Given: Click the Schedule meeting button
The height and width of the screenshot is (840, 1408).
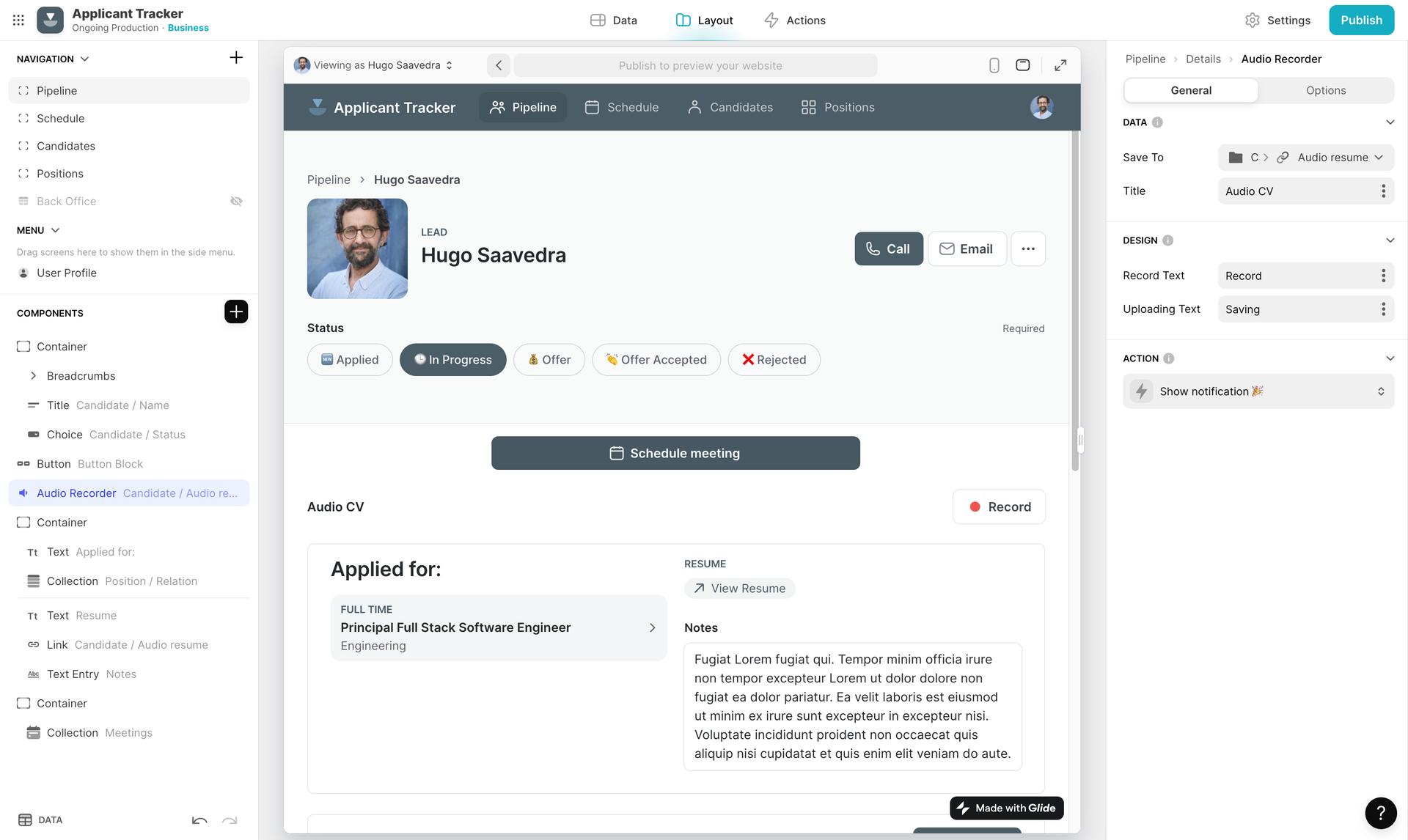Looking at the screenshot, I should pyautogui.click(x=675, y=454).
